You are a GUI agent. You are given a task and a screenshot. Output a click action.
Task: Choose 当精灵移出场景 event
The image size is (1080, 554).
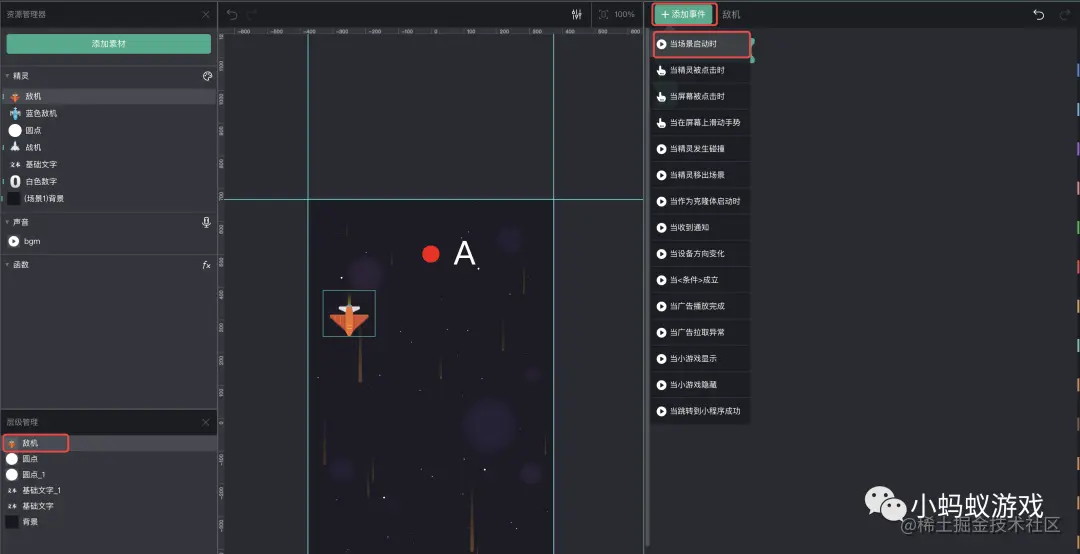(701, 175)
